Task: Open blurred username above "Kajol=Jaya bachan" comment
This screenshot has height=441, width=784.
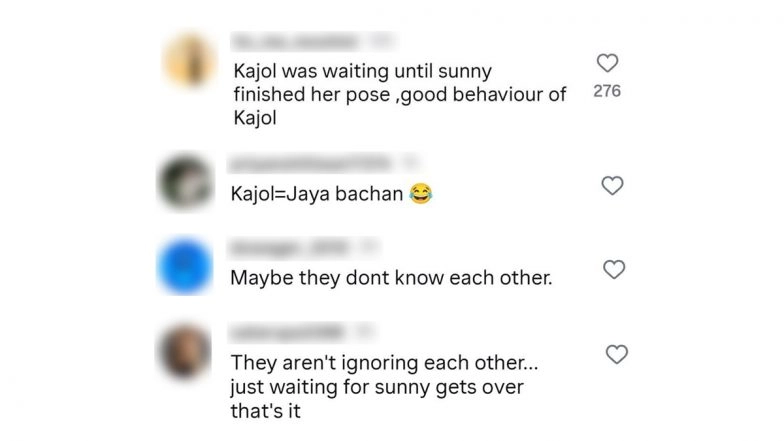Action: (310, 164)
